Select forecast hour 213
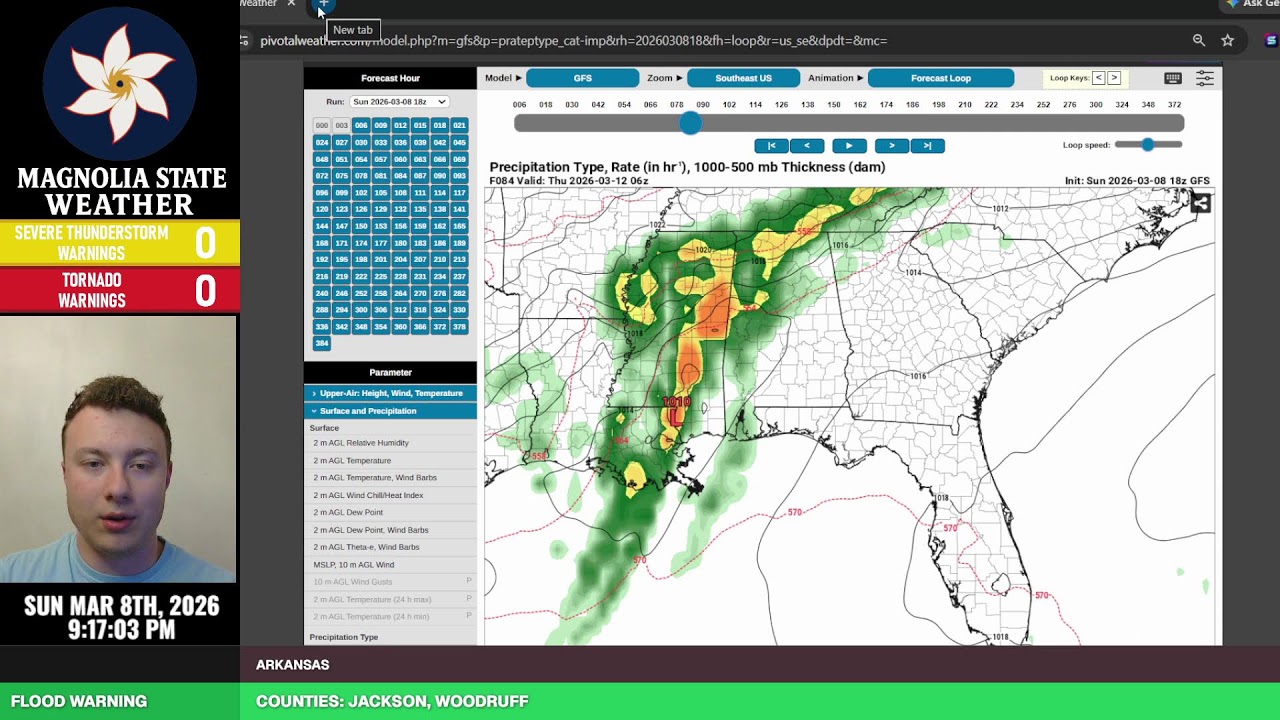Viewport: 1280px width, 720px height. [x=459, y=259]
